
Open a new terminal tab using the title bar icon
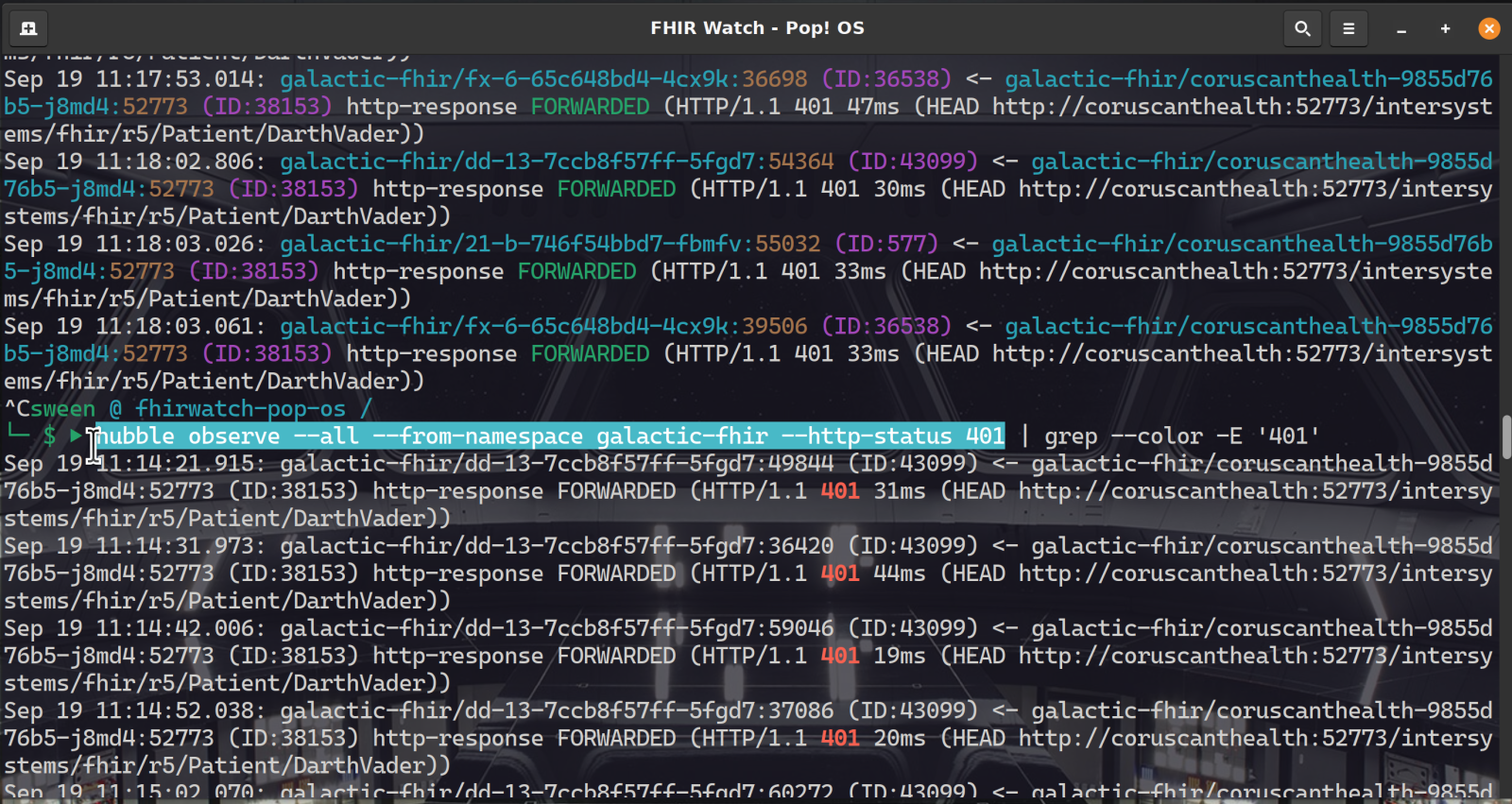coord(28,28)
